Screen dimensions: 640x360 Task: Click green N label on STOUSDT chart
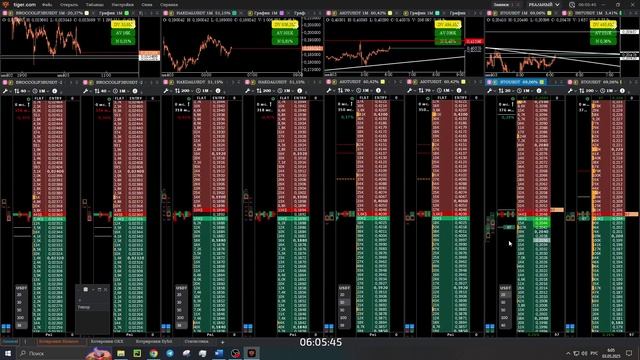[x=603, y=41]
